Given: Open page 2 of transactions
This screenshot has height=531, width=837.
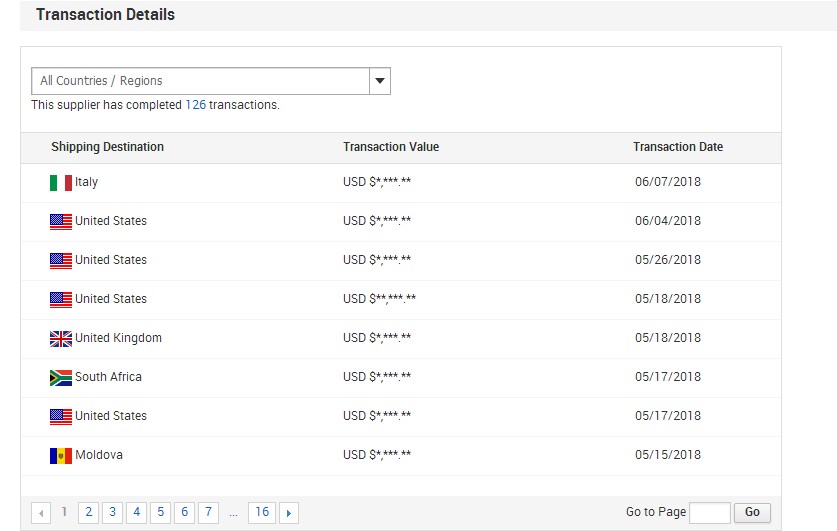Looking at the screenshot, I should pyautogui.click(x=88, y=512).
